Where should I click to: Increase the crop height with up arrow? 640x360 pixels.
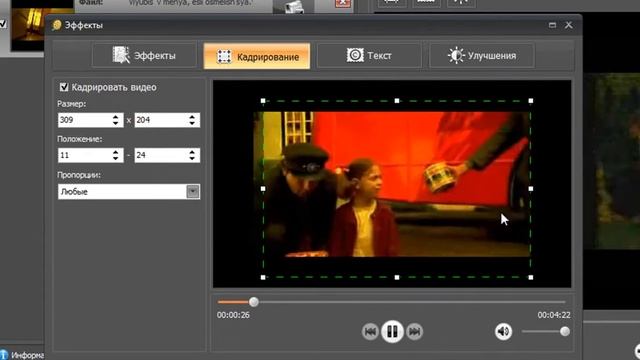pos(192,117)
